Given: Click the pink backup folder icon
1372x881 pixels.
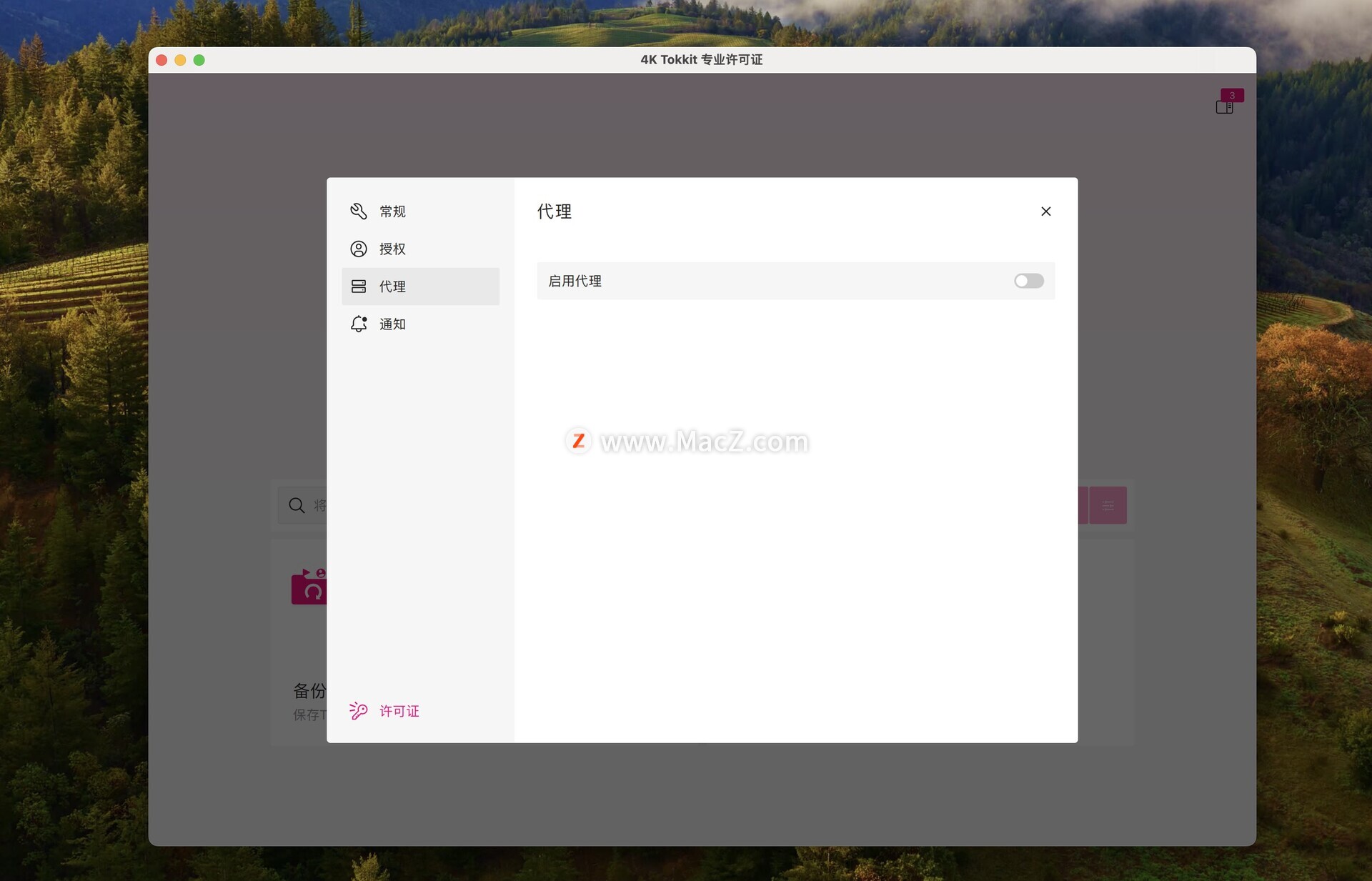Looking at the screenshot, I should pos(309,587).
